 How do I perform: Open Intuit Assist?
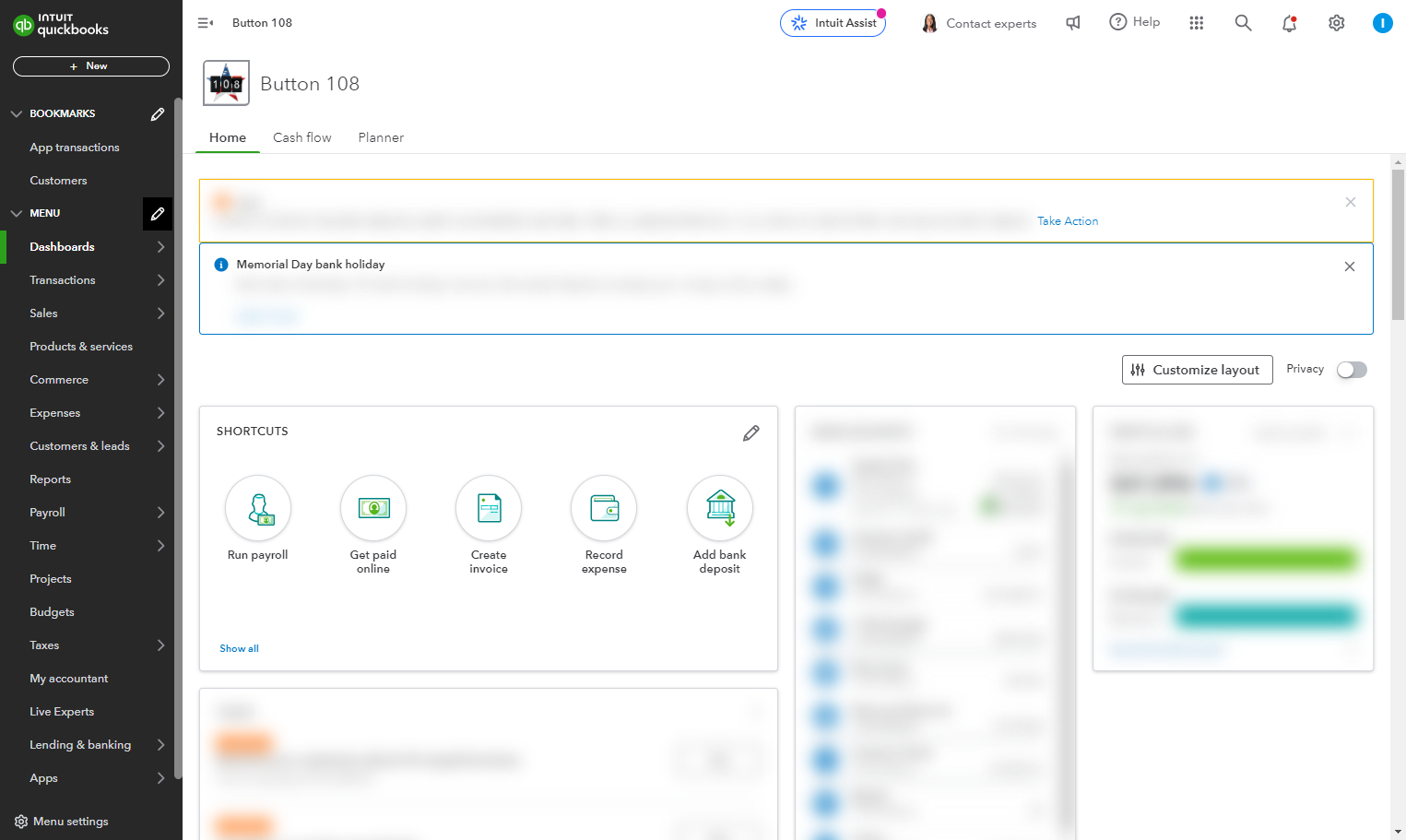[833, 23]
